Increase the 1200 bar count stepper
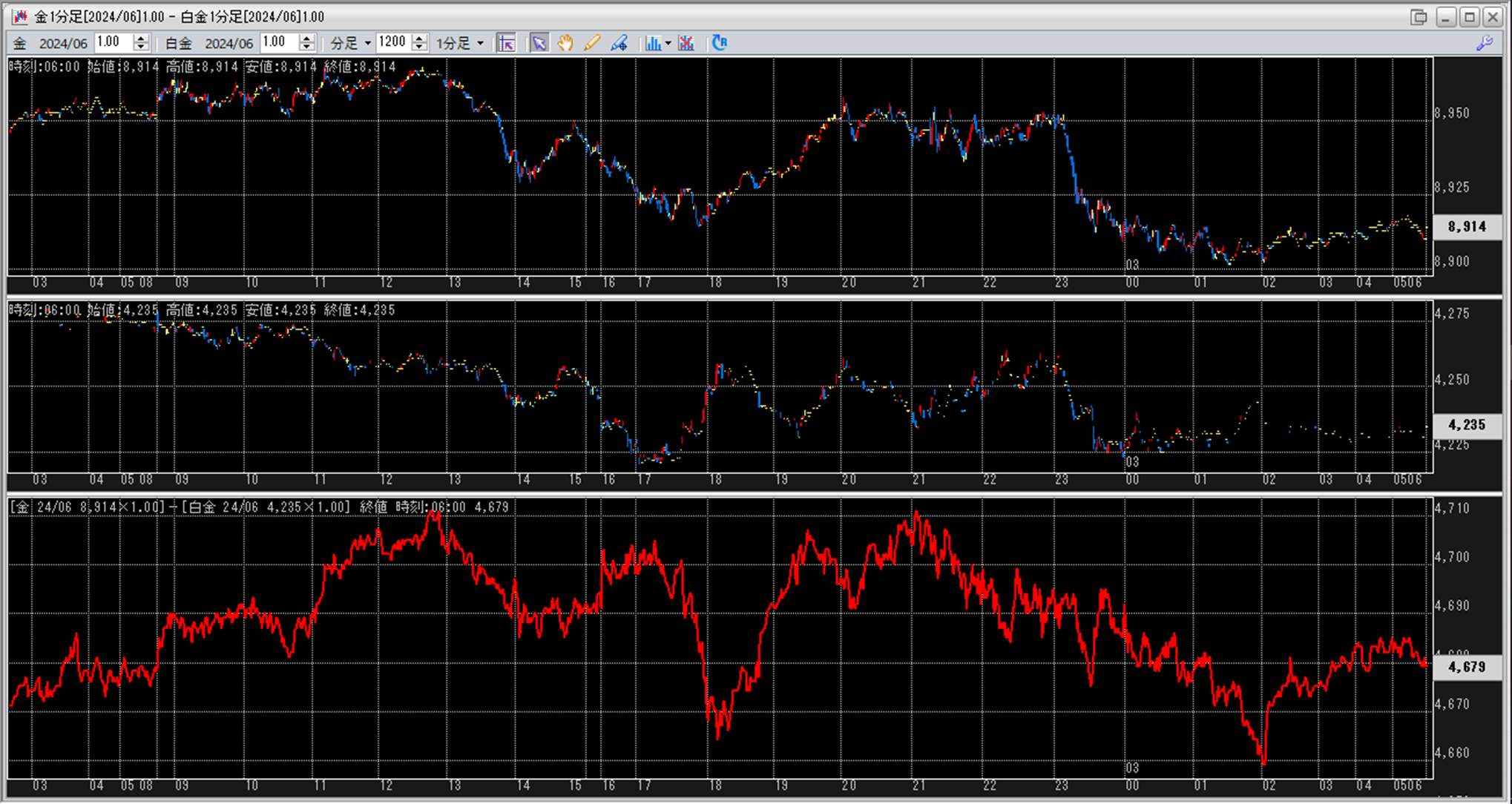This screenshot has height=804, width=1512. pos(419,39)
